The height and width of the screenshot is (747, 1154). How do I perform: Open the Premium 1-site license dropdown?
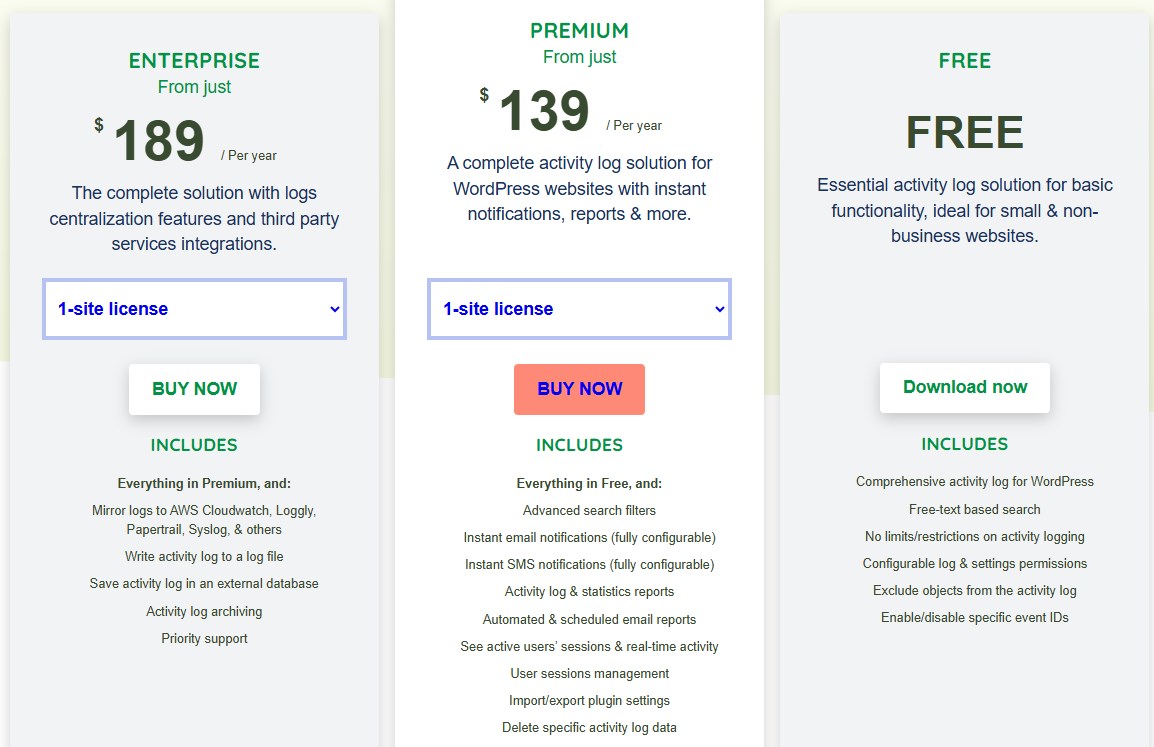point(579,309)
